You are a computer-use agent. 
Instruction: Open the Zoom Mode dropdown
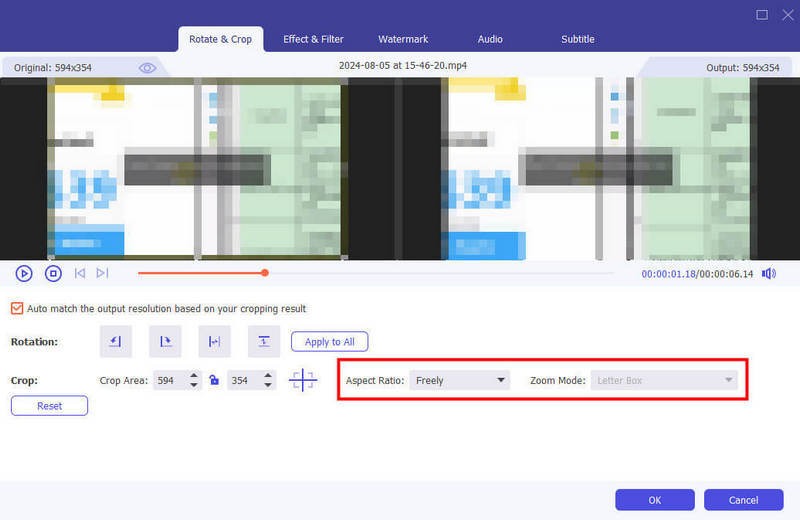664,381
